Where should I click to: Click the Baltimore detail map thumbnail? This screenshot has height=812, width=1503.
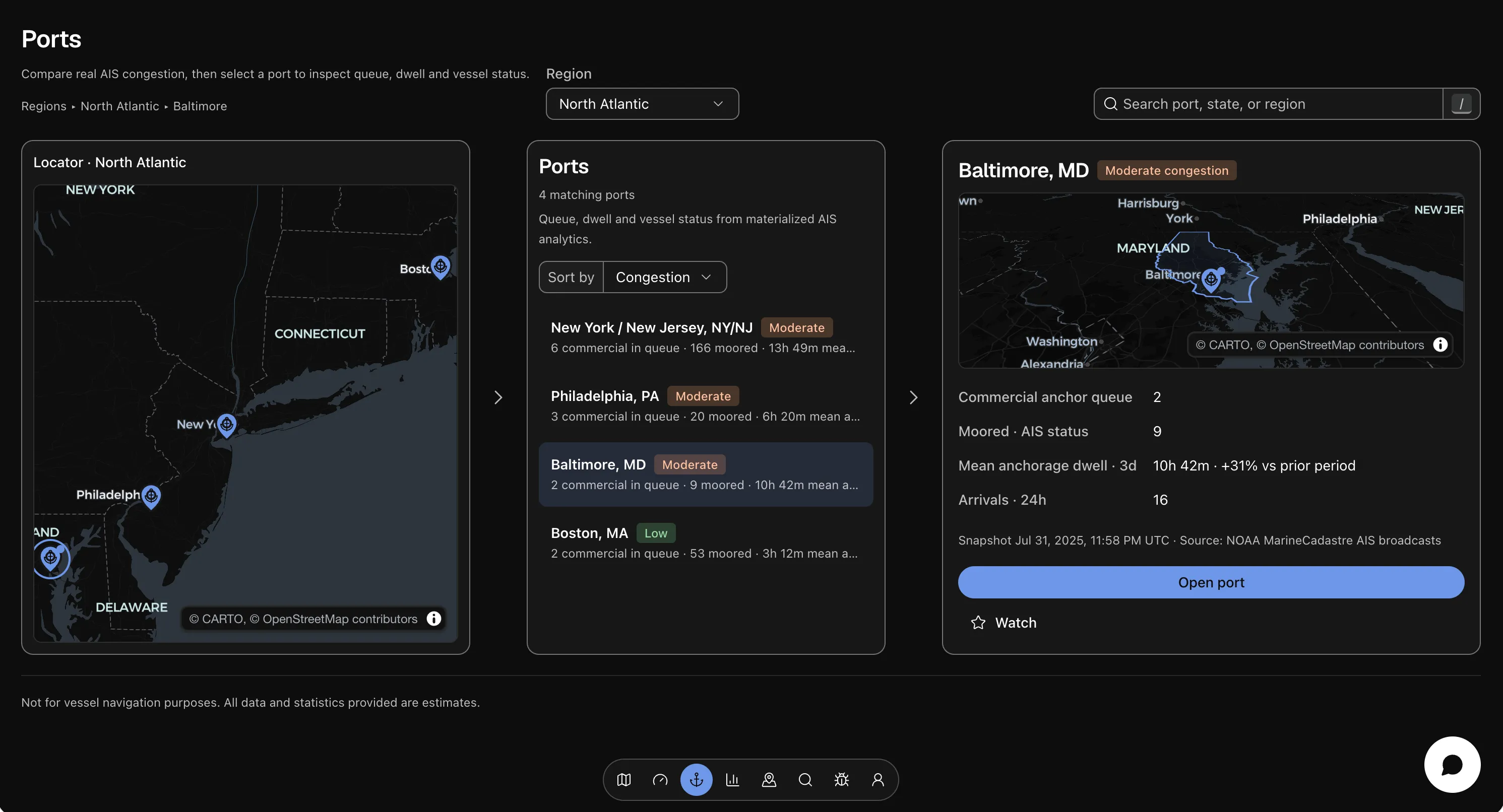click(1211, 281)
